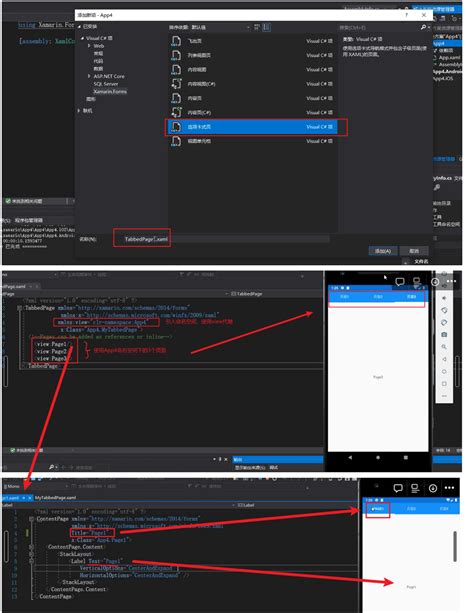The height and width of the screenshot is (613, 474).
Task: Click the 内容页 template file icon
Action: click(x=176, y=98)
